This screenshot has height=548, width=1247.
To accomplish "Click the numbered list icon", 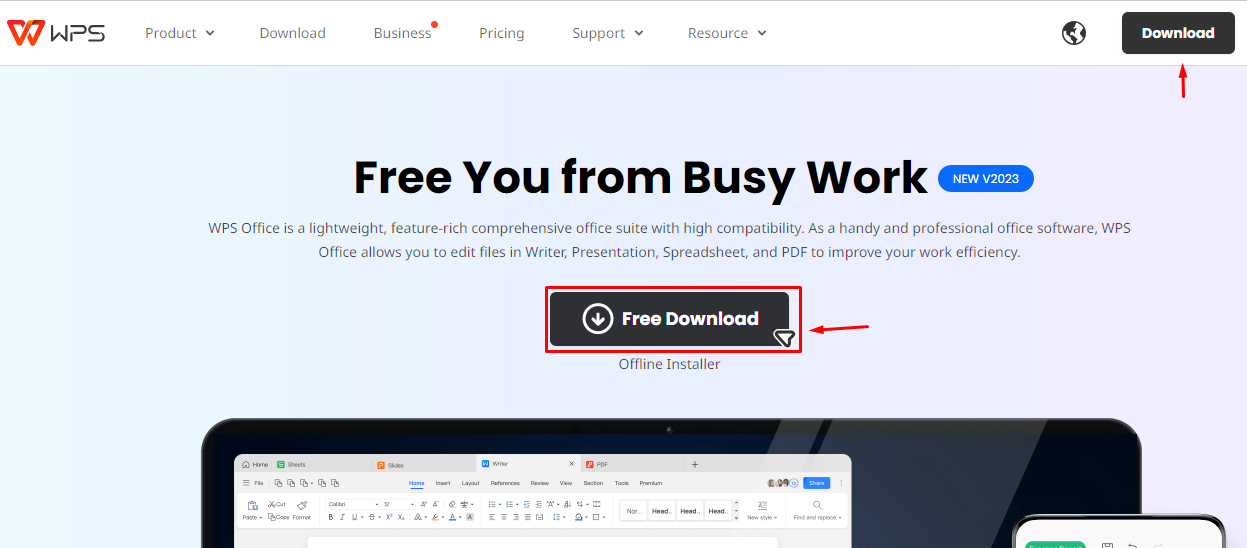I will (509, 504).
